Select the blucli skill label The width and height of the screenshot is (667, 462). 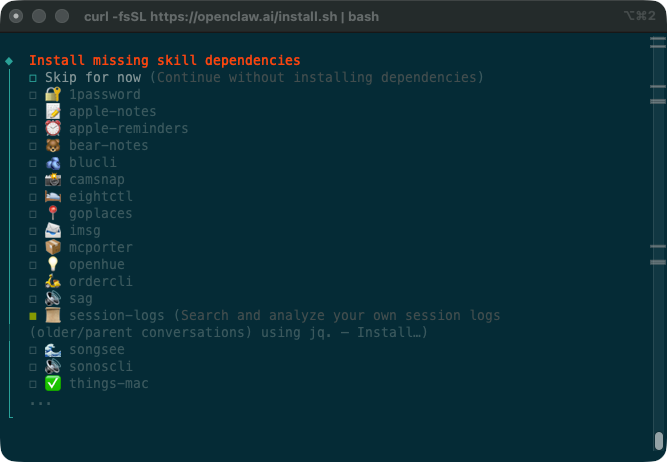pyautogui.click(x=93, y=162)
